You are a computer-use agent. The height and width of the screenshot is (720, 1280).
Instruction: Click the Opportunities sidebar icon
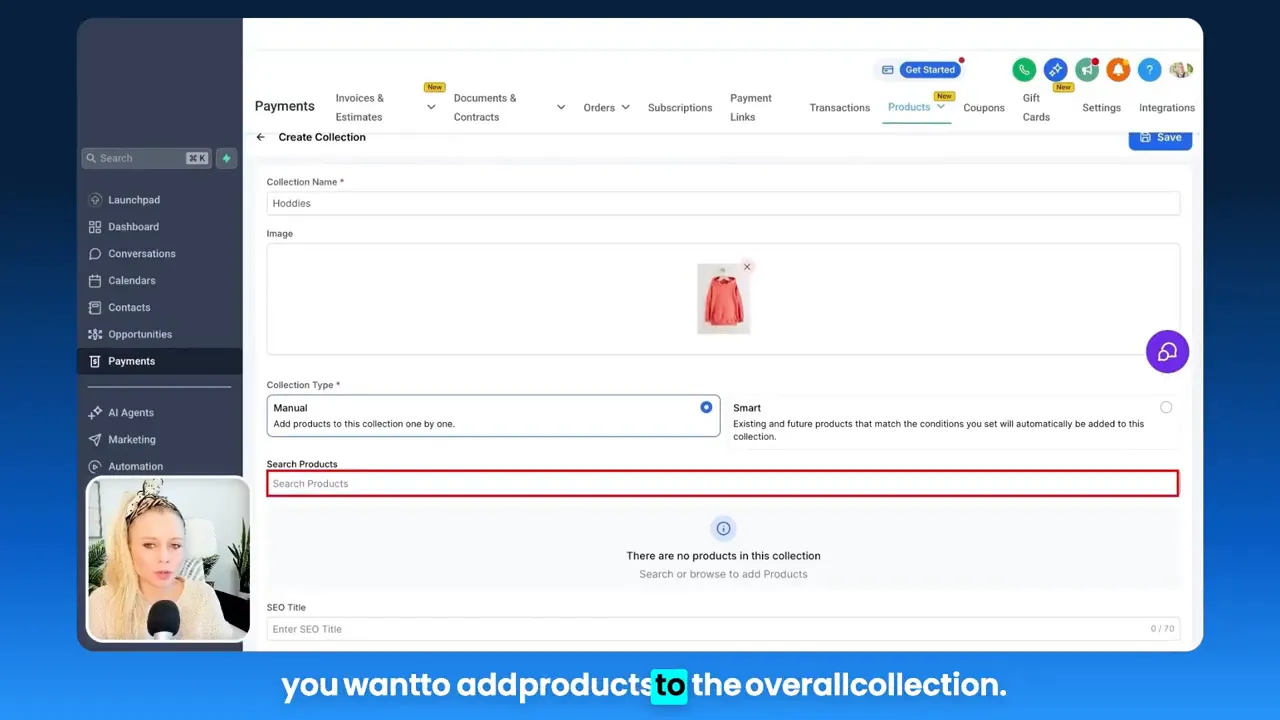pyautogui.click(x=95, y=334)
